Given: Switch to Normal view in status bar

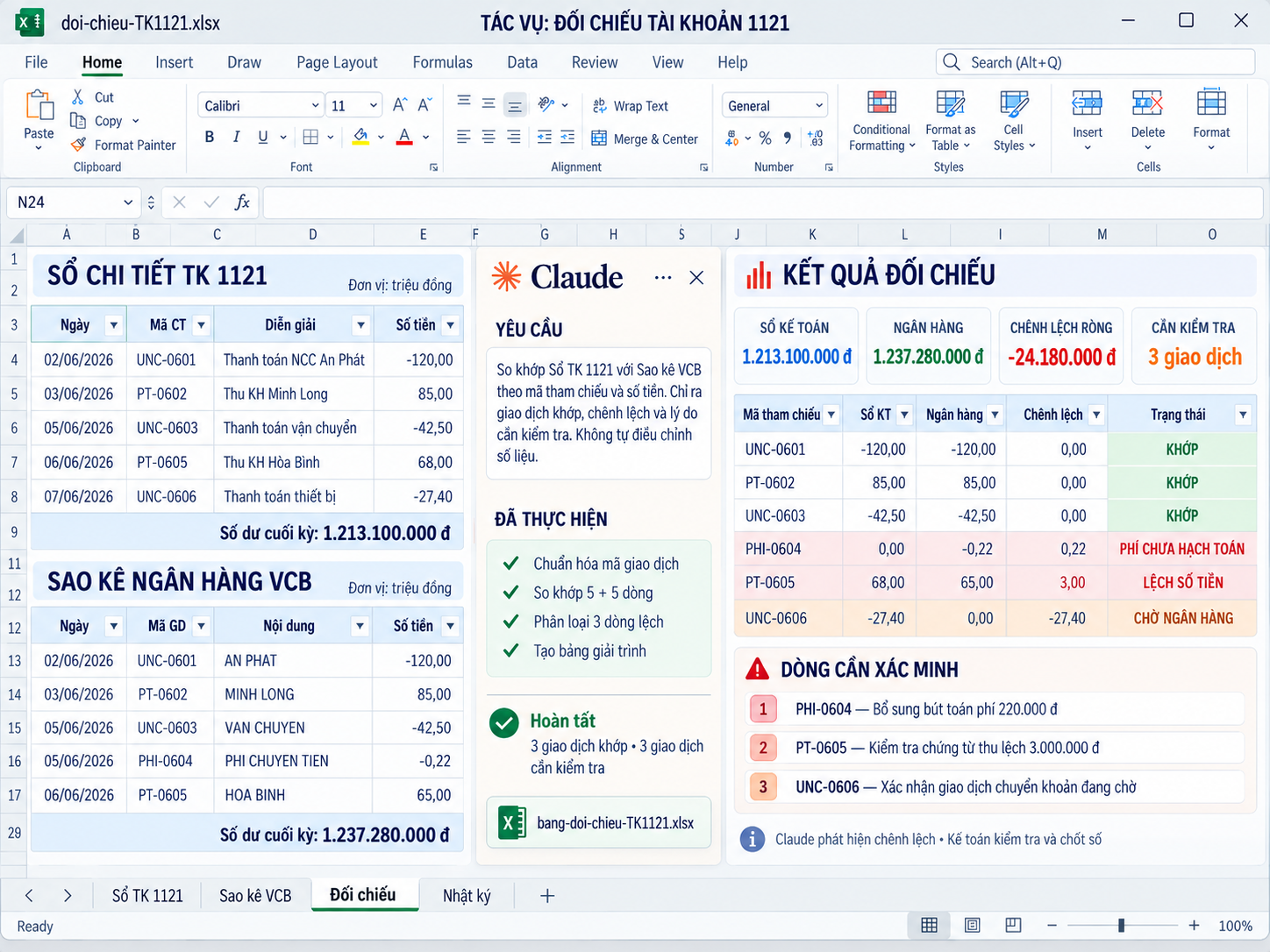Looking at the screenshot, I should pyautogui.click(x=930, y=926).
